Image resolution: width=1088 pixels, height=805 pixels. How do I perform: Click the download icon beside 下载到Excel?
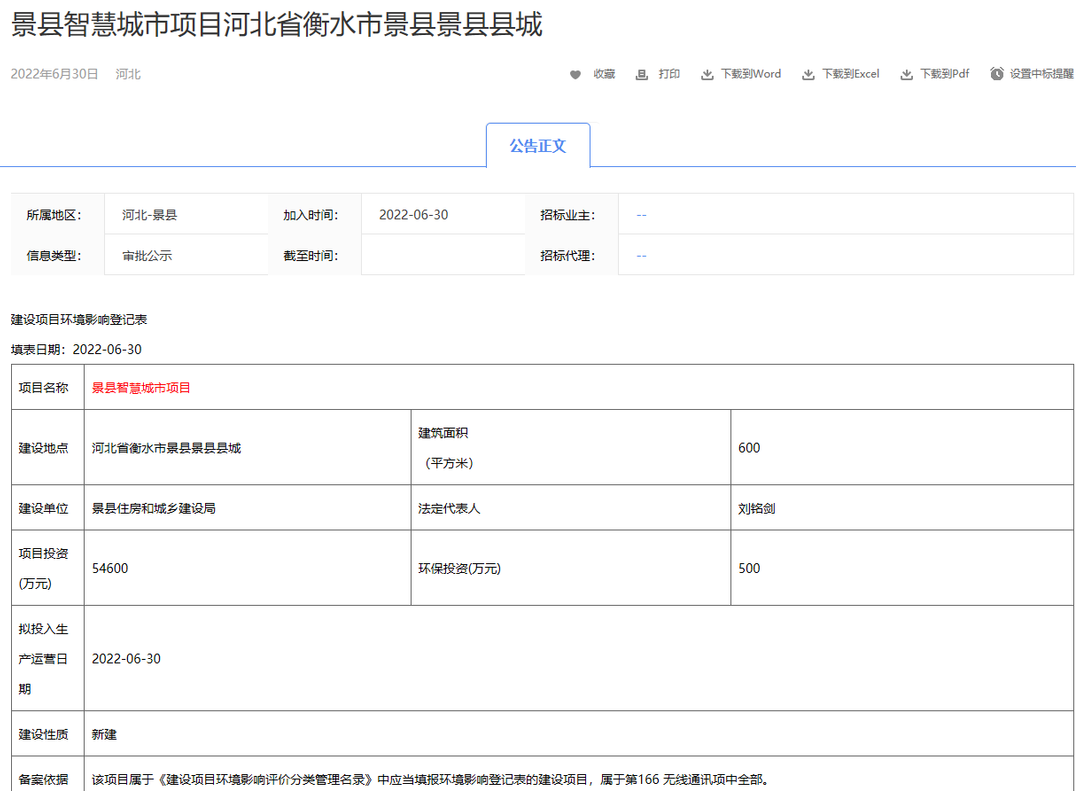coord(808,74)
